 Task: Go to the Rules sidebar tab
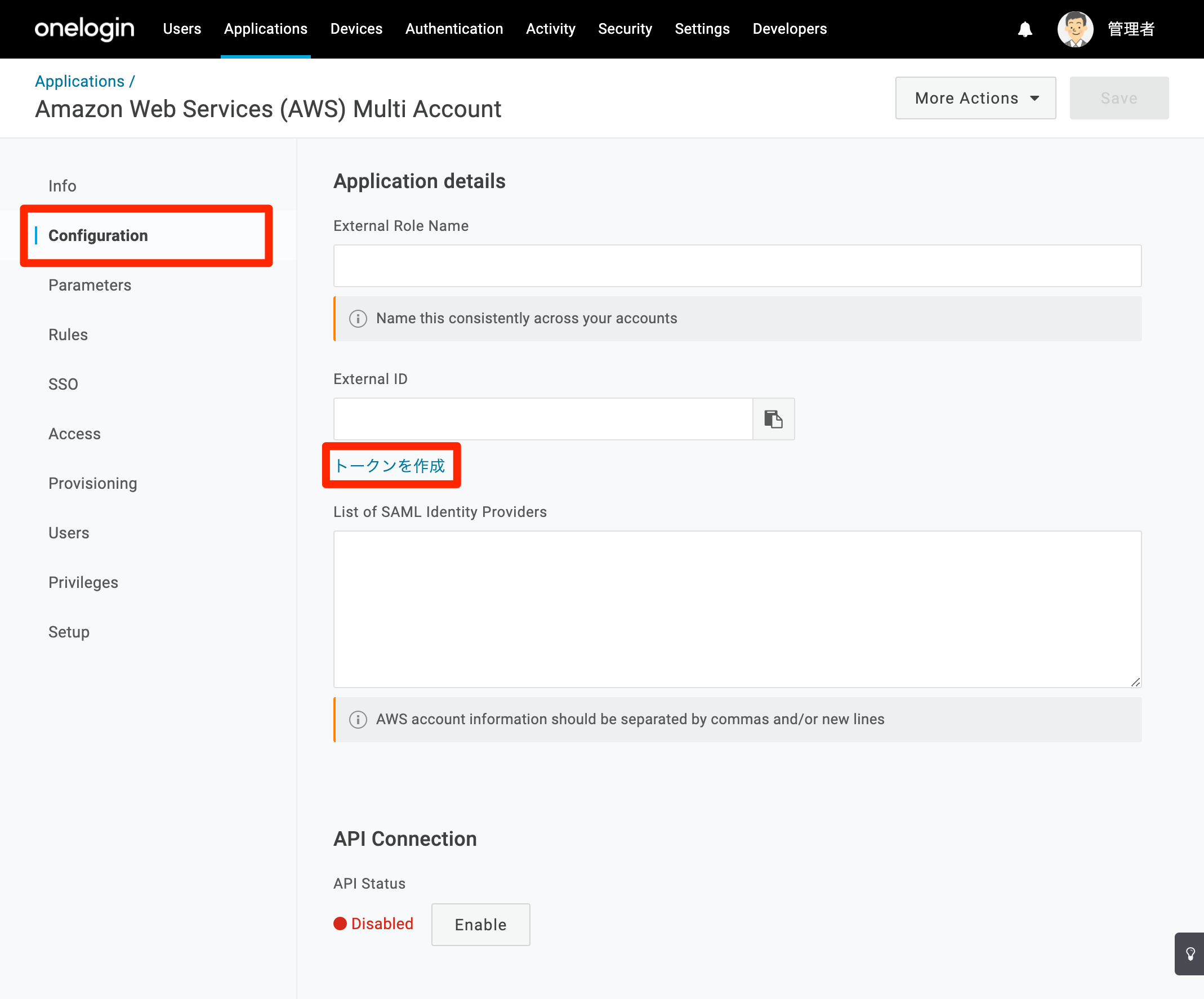tap(68, 335)
